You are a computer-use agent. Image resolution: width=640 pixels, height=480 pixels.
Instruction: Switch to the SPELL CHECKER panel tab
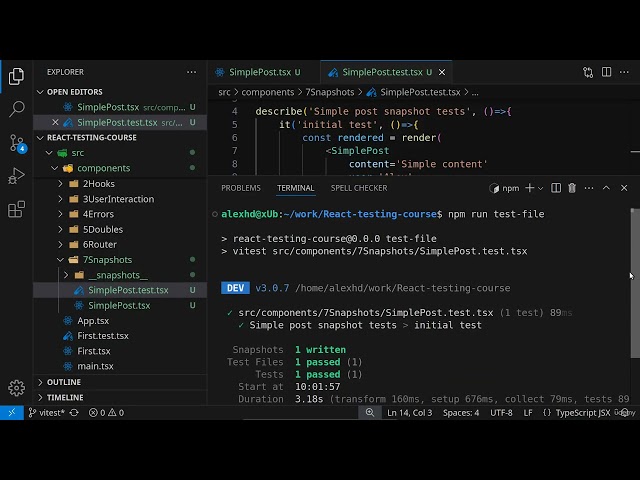359,188
